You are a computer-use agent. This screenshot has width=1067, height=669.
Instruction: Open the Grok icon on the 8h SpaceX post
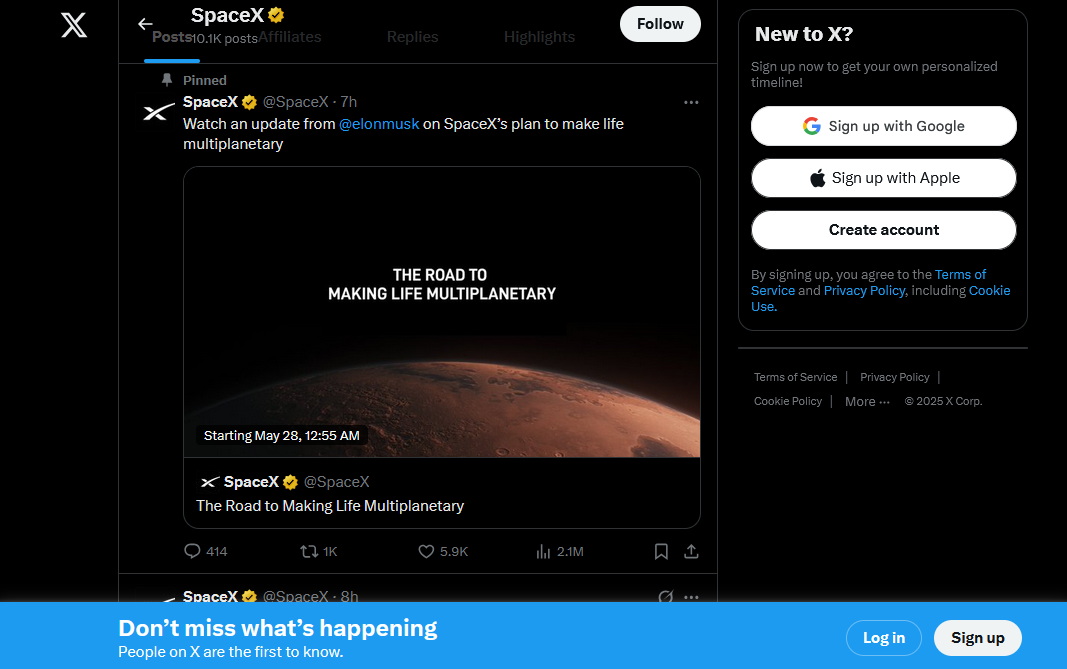[x=666, y=596]
